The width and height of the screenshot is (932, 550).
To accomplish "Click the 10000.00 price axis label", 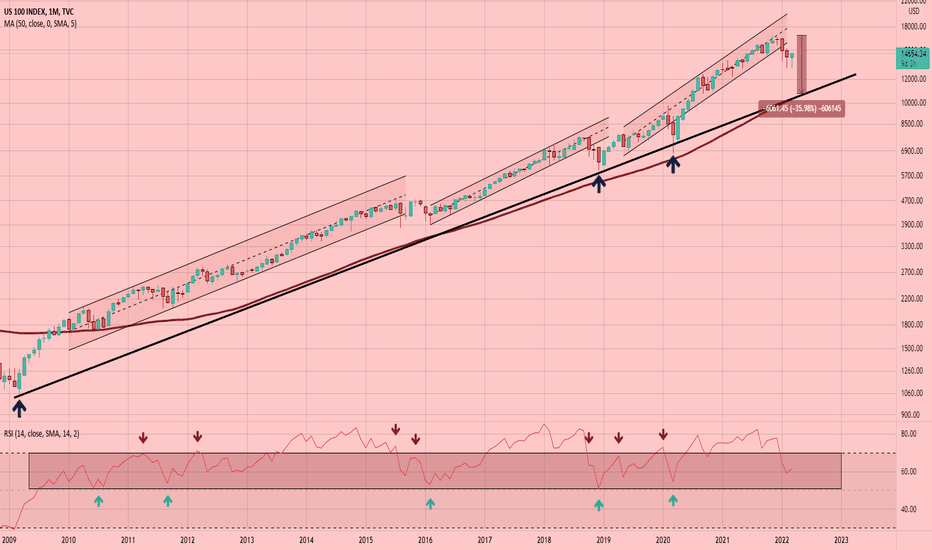I will tap(914, 102).
